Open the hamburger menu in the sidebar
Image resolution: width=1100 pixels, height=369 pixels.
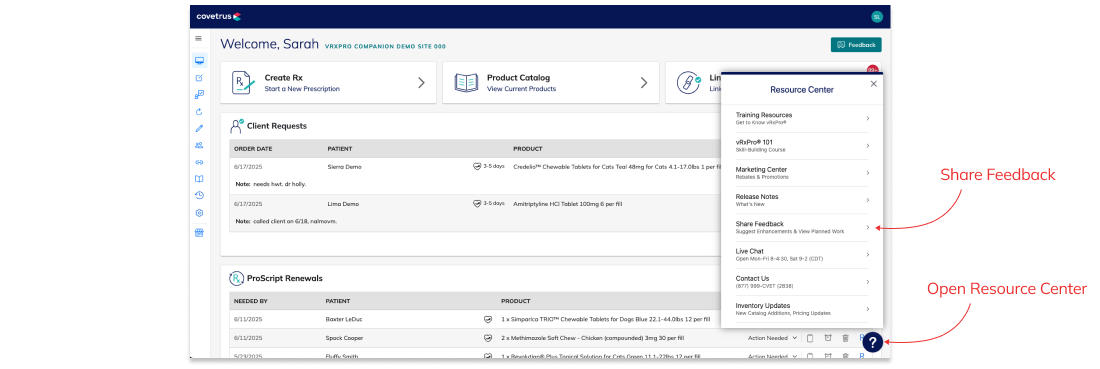pos(199,39)
